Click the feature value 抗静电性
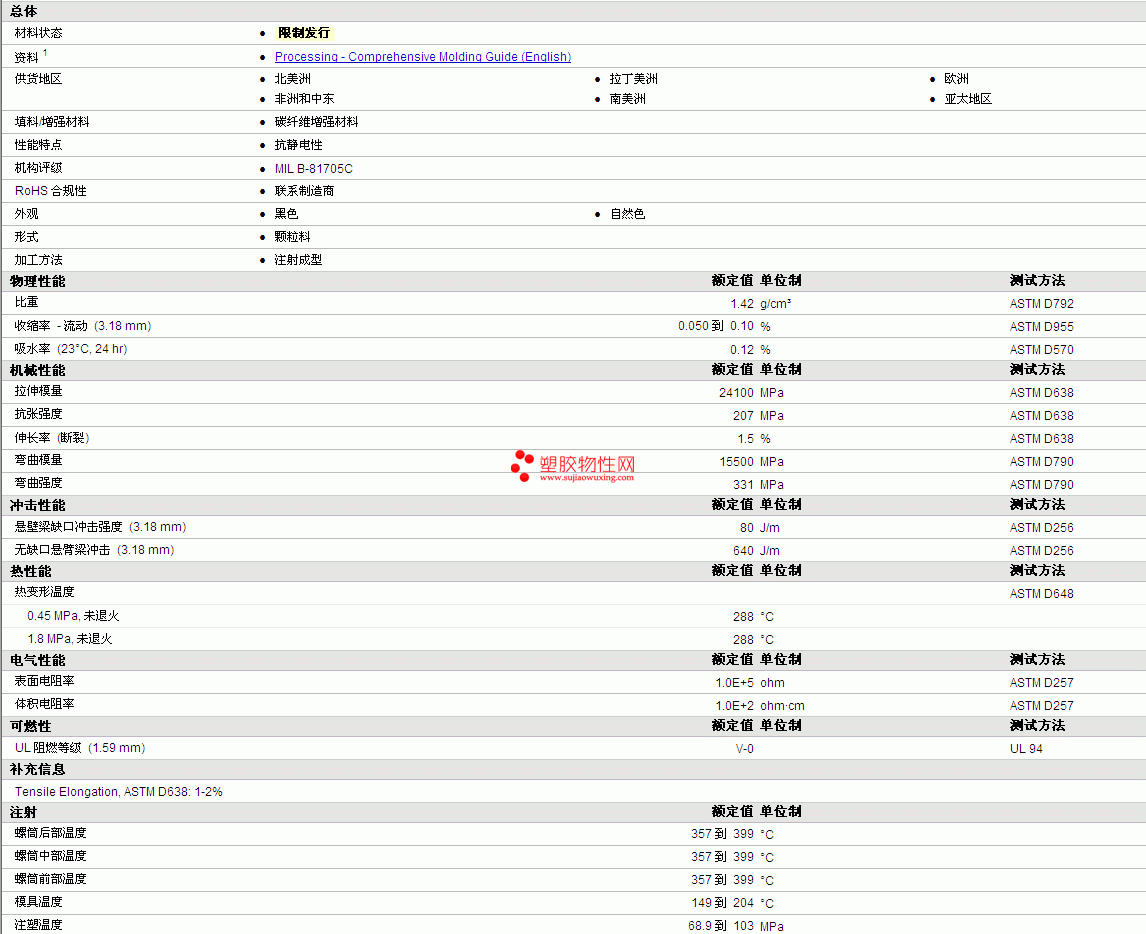Image resolution: width=1146 pixels, height=934 pixels. (x=298, y=145)
